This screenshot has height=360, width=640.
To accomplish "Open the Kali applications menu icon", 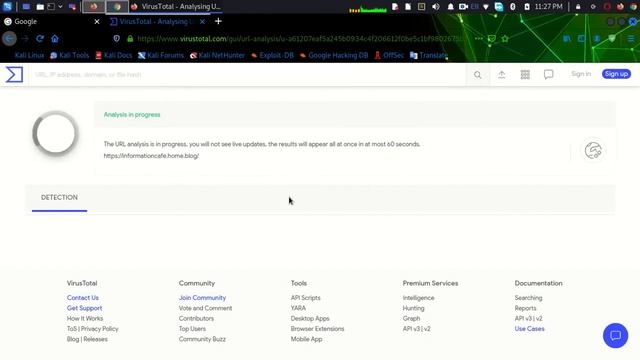I will click(x=7, y=7).
